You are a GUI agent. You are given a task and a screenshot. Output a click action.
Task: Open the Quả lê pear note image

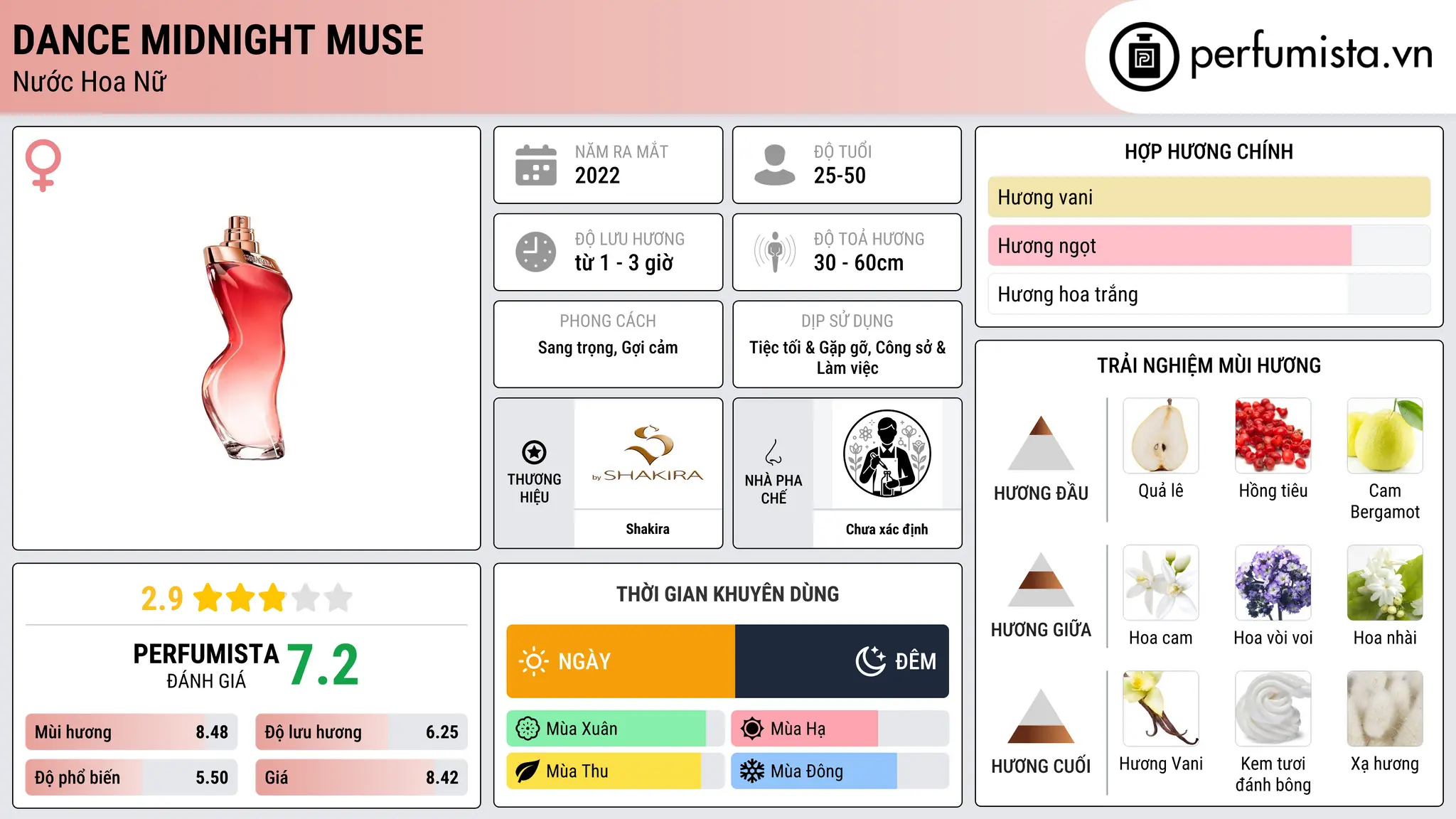pos(1161,436)
